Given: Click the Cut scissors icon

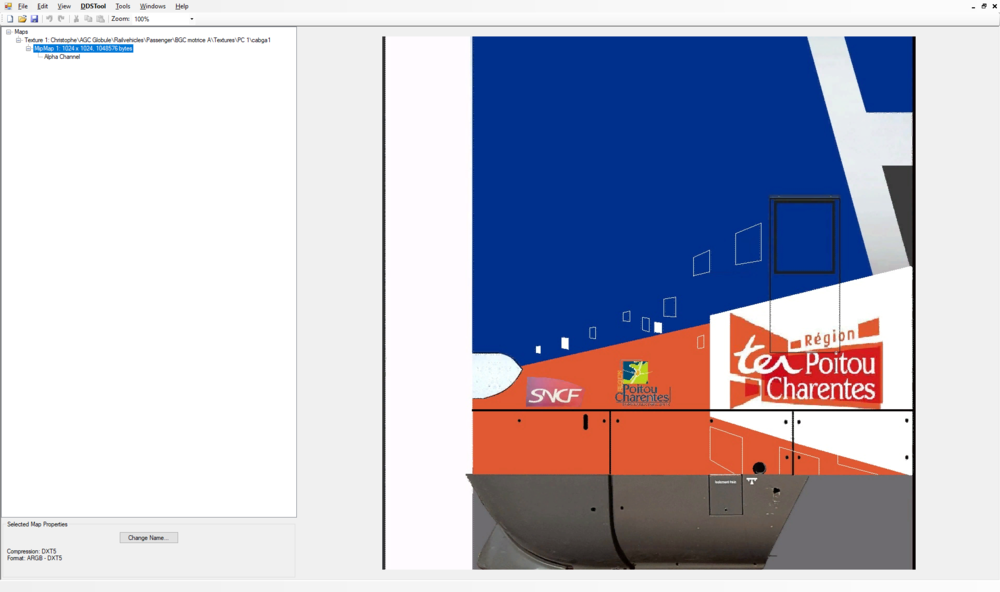Looking at the screenshot, I should point(76,19).
